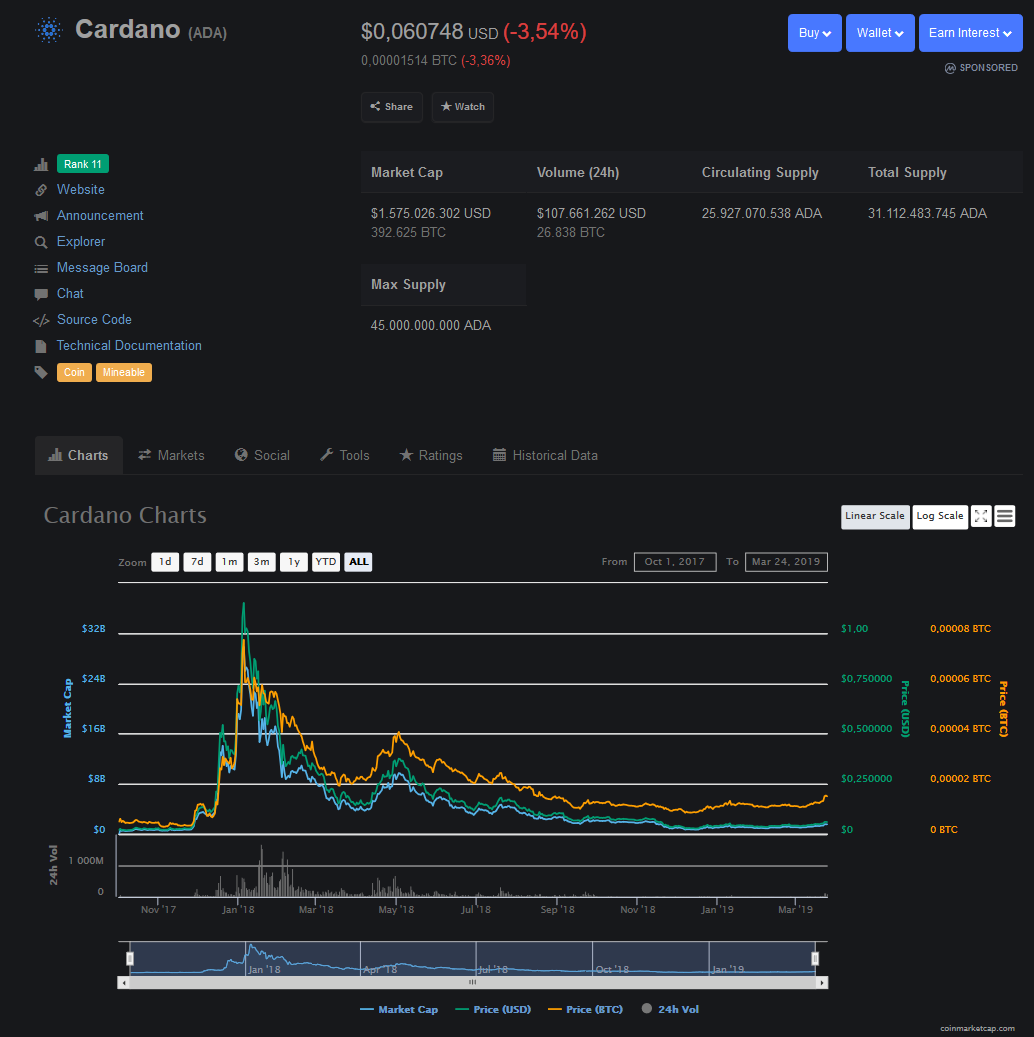Click the megaphone icon beside Announcement

point(41,216)
